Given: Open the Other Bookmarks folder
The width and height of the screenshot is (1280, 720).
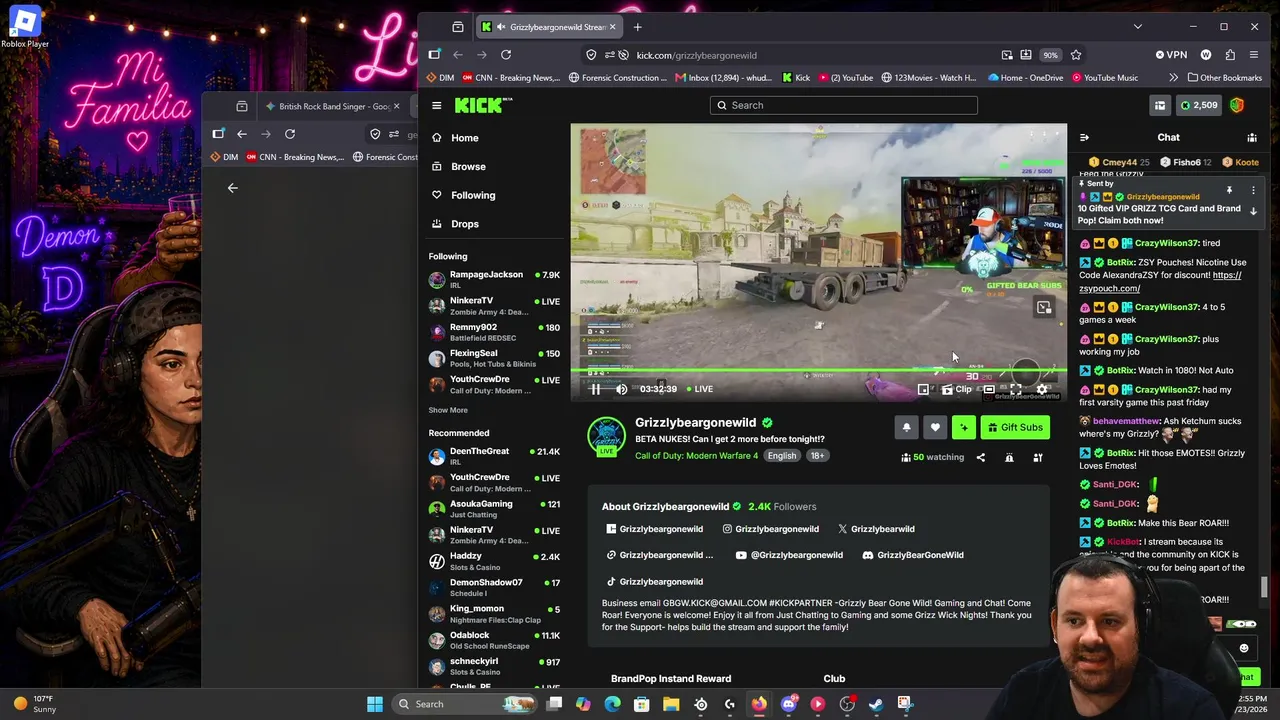Looking at the screenshot, I should pyautogui.click(x=1225, y=78).
